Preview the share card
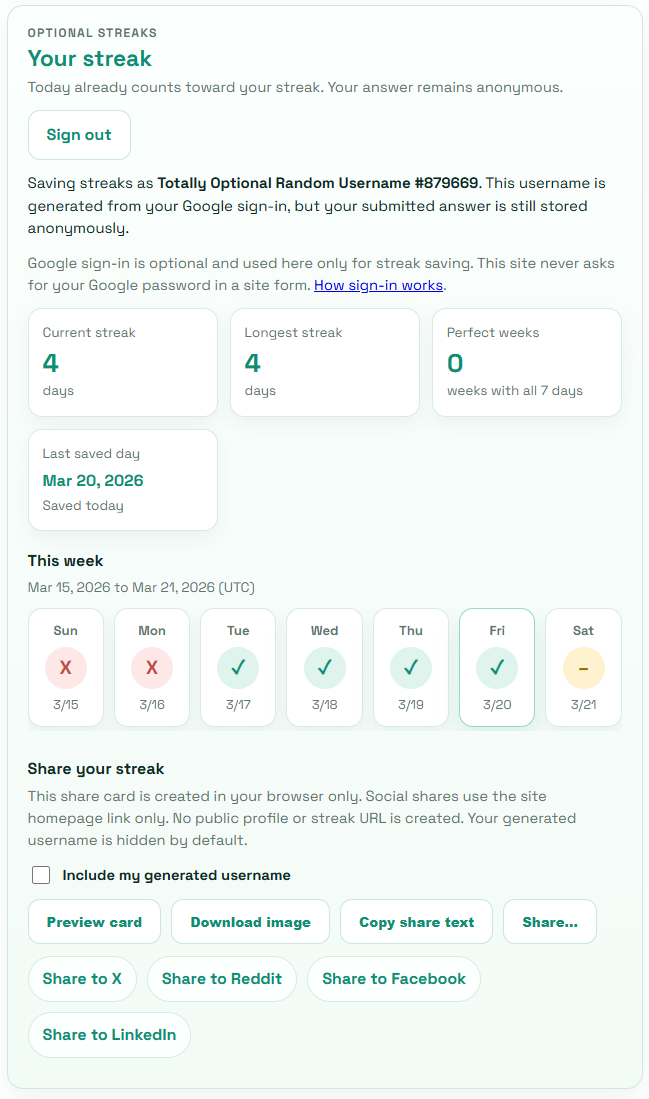 tap(95, 922)
